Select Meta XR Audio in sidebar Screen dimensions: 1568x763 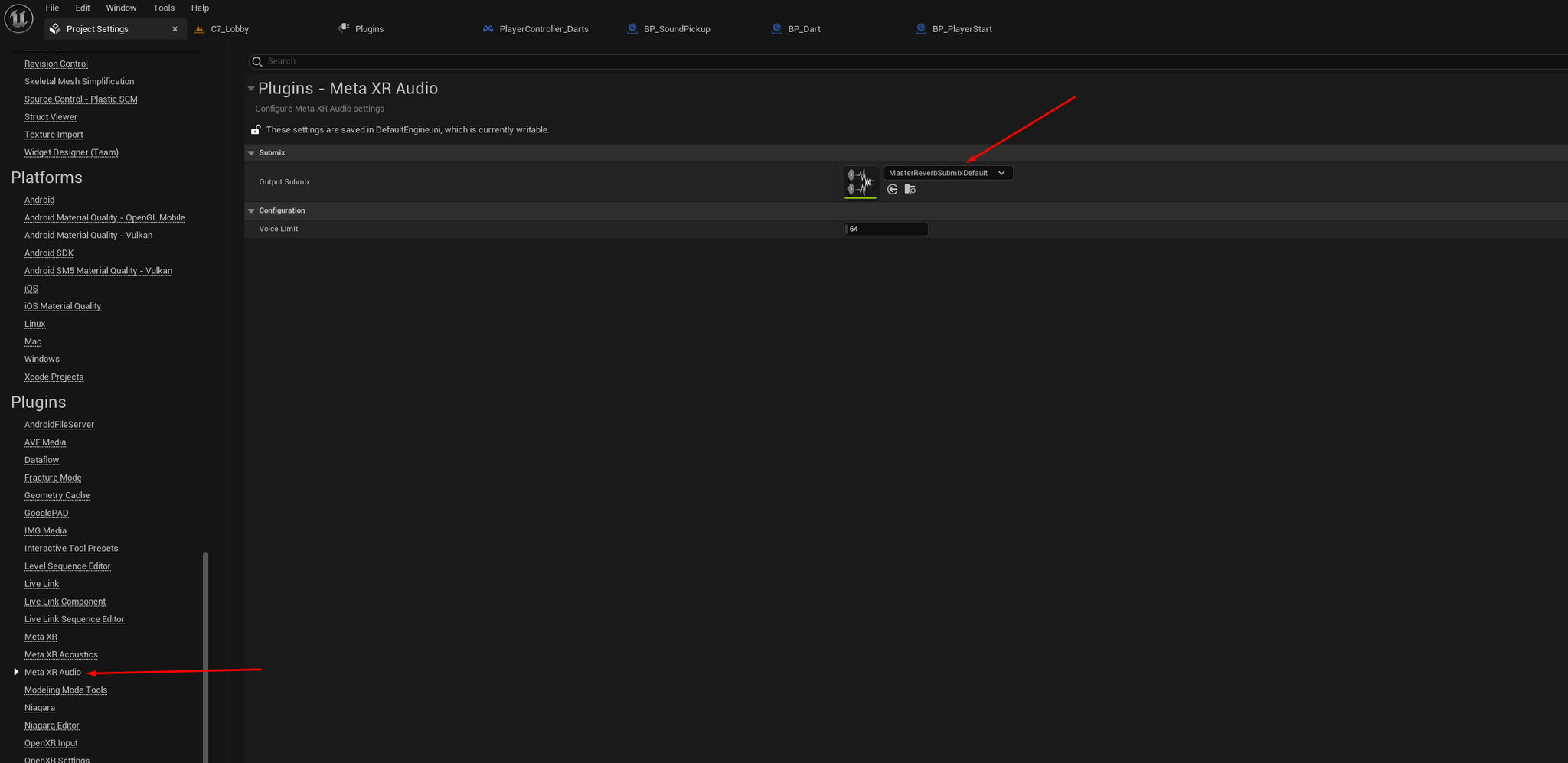click(x=52, y=673)
